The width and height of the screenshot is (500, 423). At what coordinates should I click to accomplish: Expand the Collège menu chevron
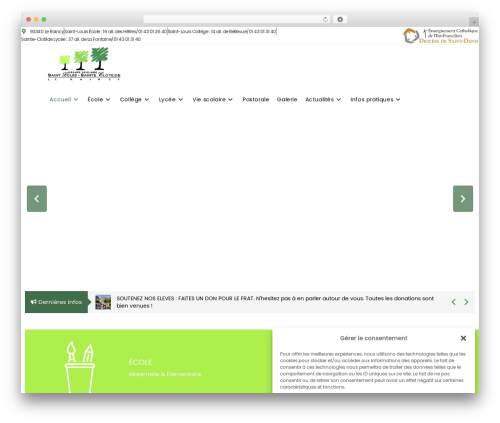[147, 99]
